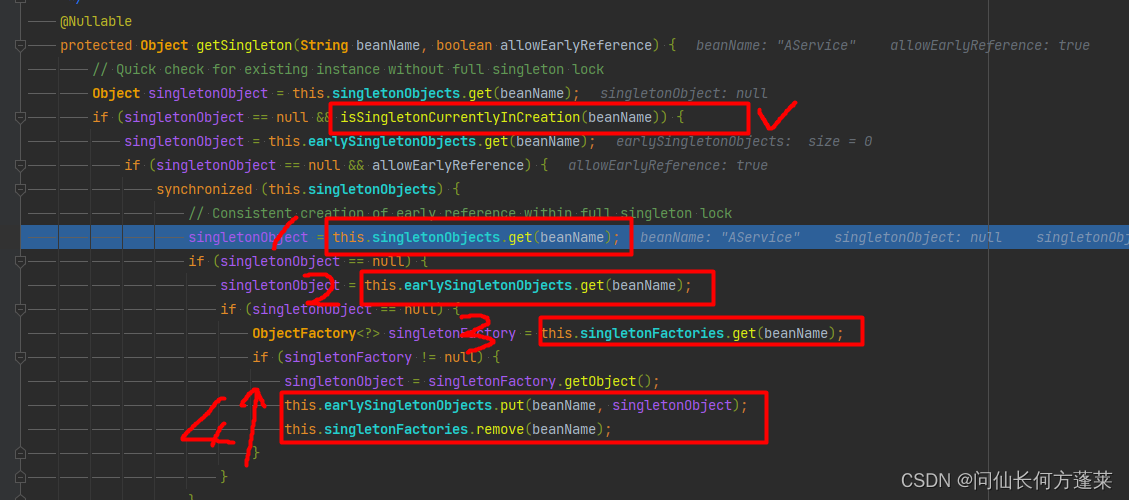Collapse the singletonFactory != null if-block fold
The width and height of the screenshot is (1129, 500).
point(20,357)
